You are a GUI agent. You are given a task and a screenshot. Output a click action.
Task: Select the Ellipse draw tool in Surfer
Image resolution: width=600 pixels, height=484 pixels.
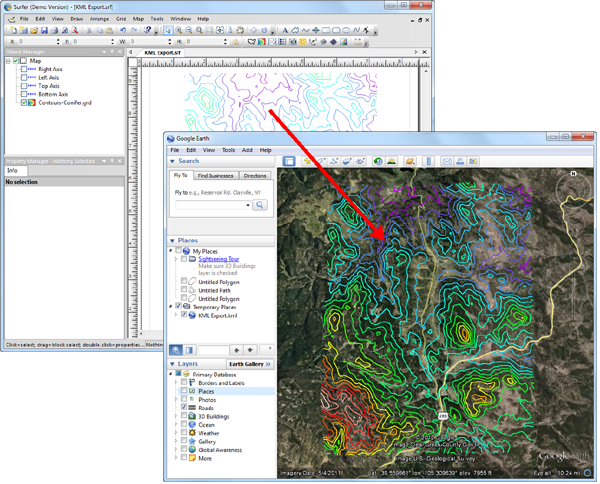[x=346, y=30]
